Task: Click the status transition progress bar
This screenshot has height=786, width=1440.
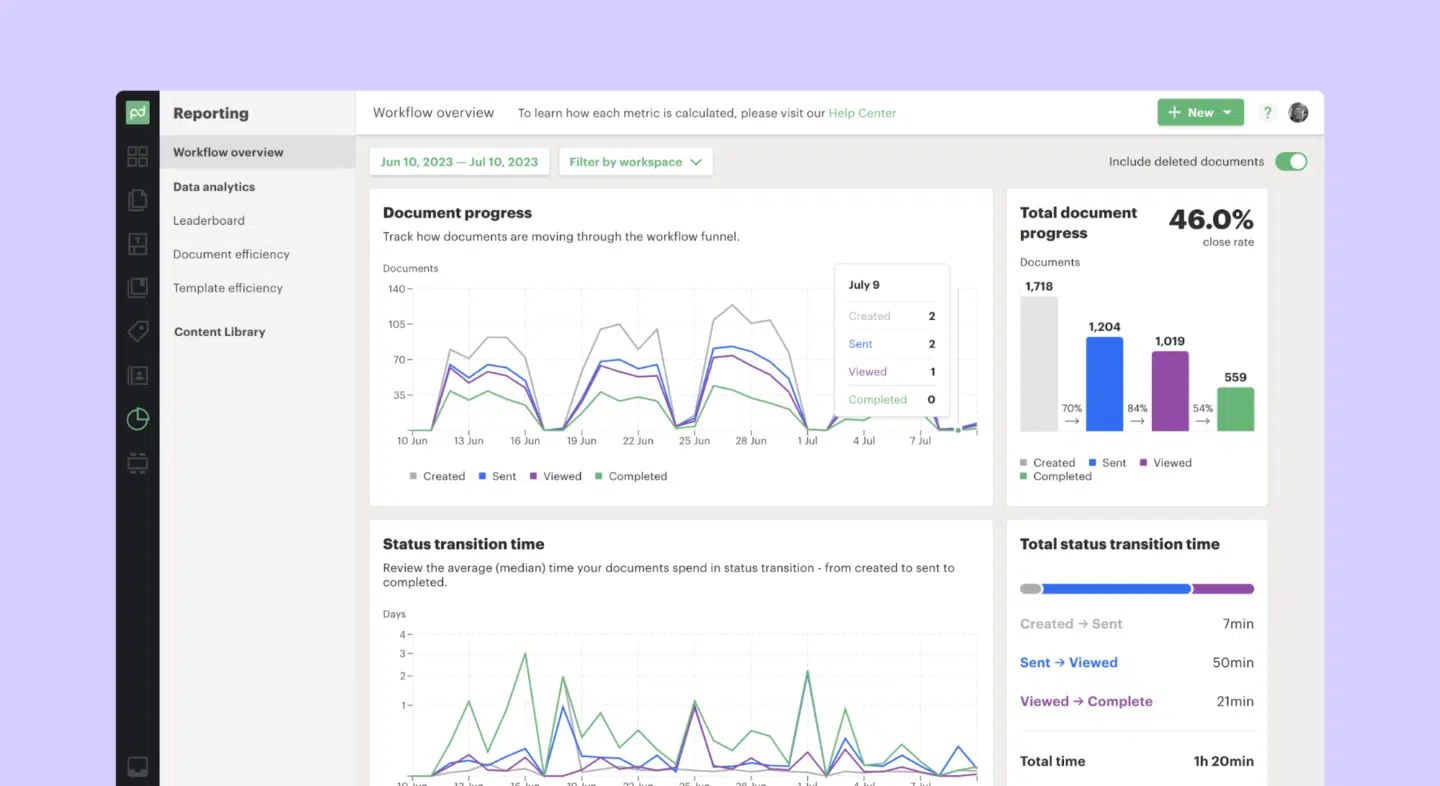Action: pos(1137,588)
